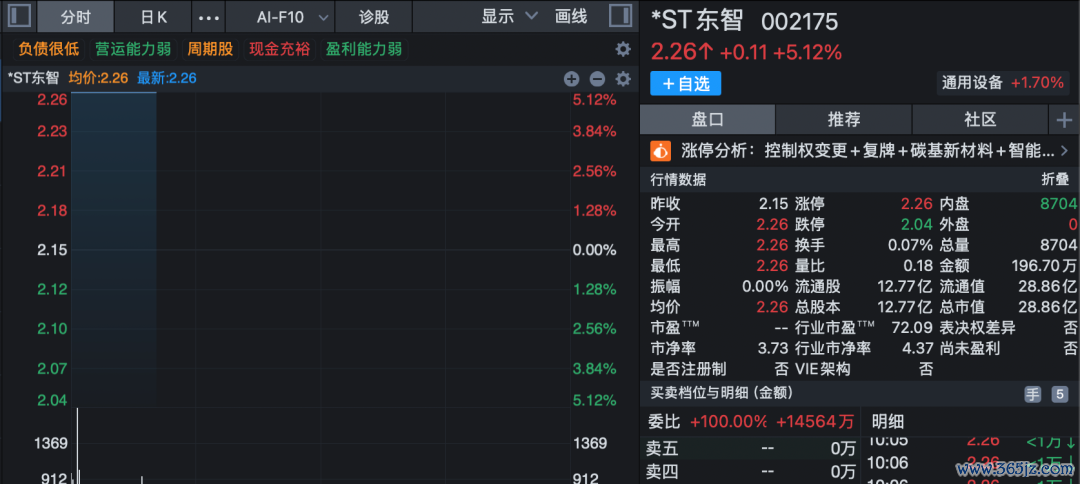Click the 2.15 previous close axis label
1080x484 pixels.
click(53, 250)
